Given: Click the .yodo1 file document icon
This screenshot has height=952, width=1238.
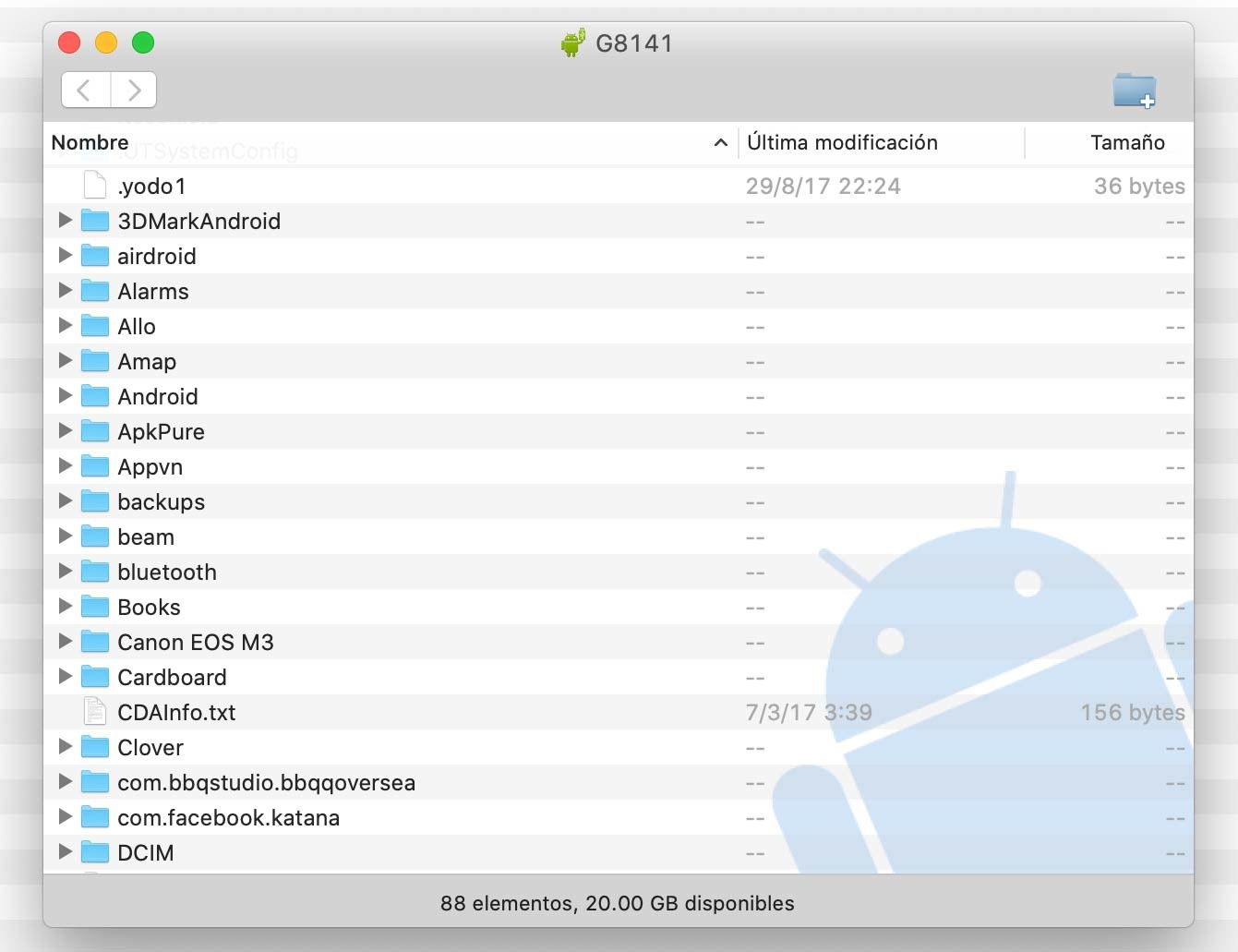Looking at the screenshot, I should click(93, 185).
